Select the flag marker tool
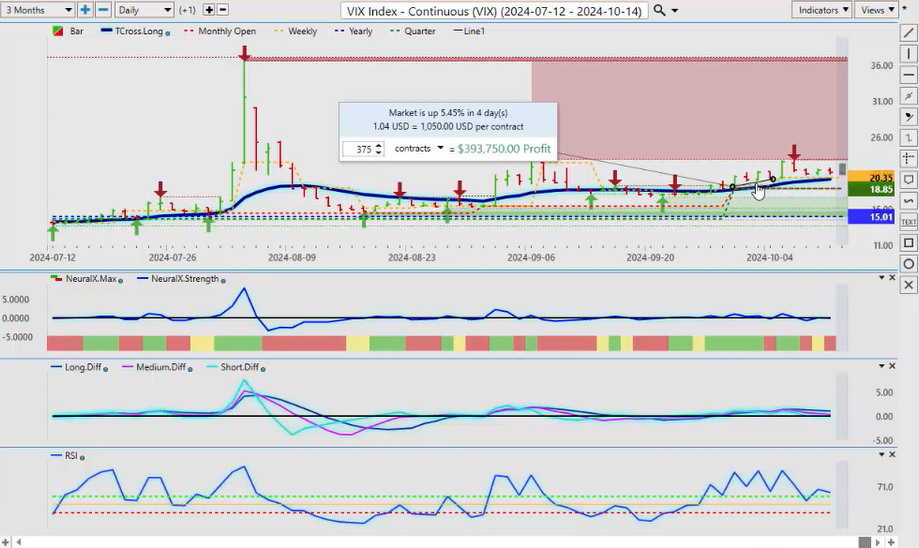919x548 pixels. tap(908, 117)
